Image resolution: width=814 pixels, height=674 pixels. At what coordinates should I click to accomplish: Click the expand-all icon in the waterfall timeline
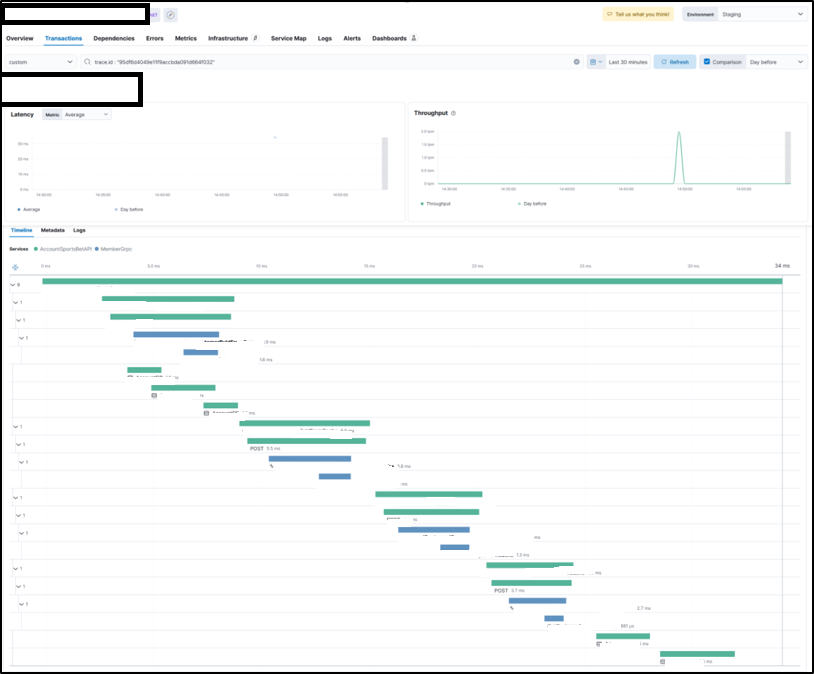tap(15, 266)
